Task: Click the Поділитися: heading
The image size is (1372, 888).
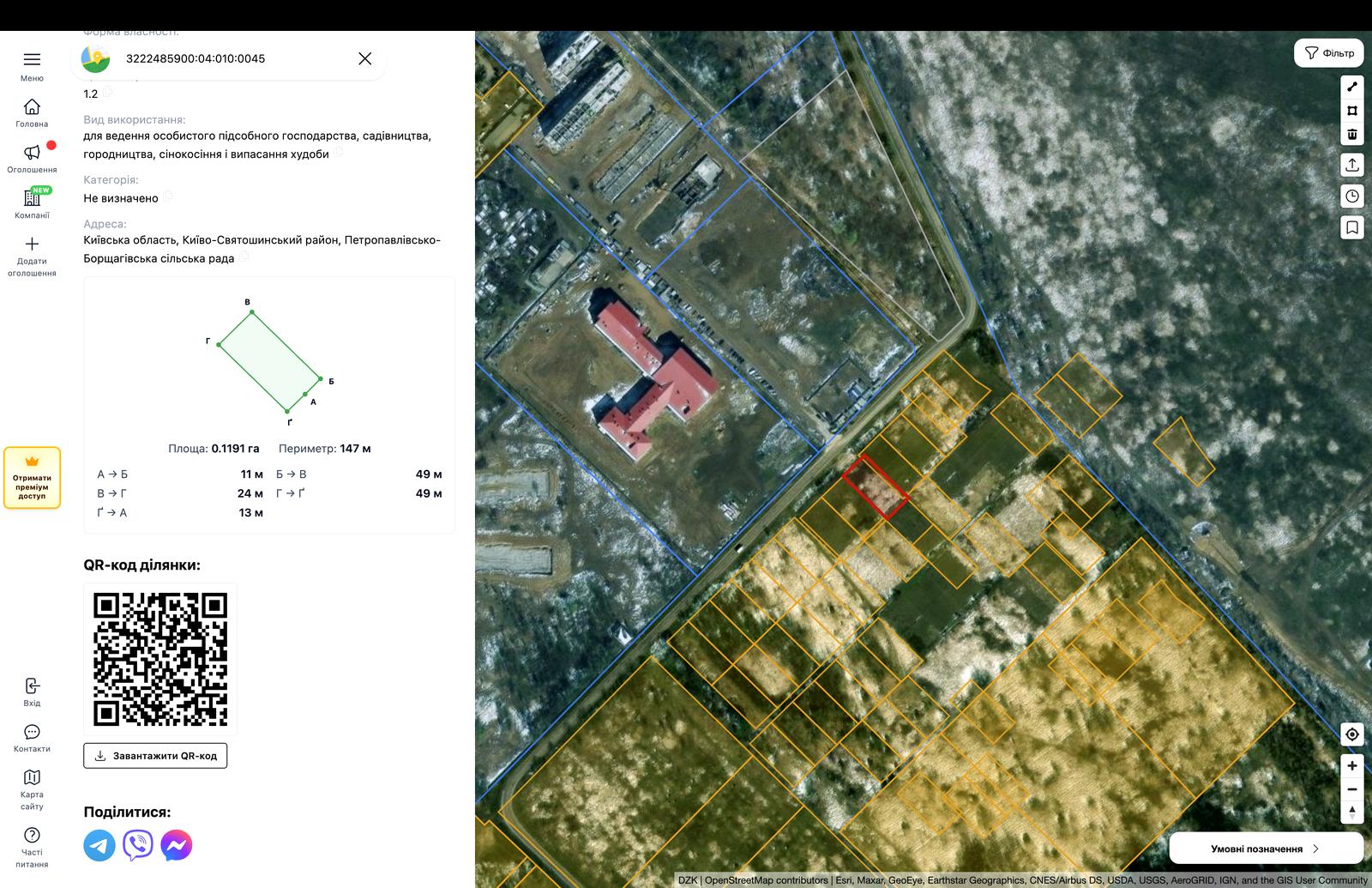Action: pos(127,812)
